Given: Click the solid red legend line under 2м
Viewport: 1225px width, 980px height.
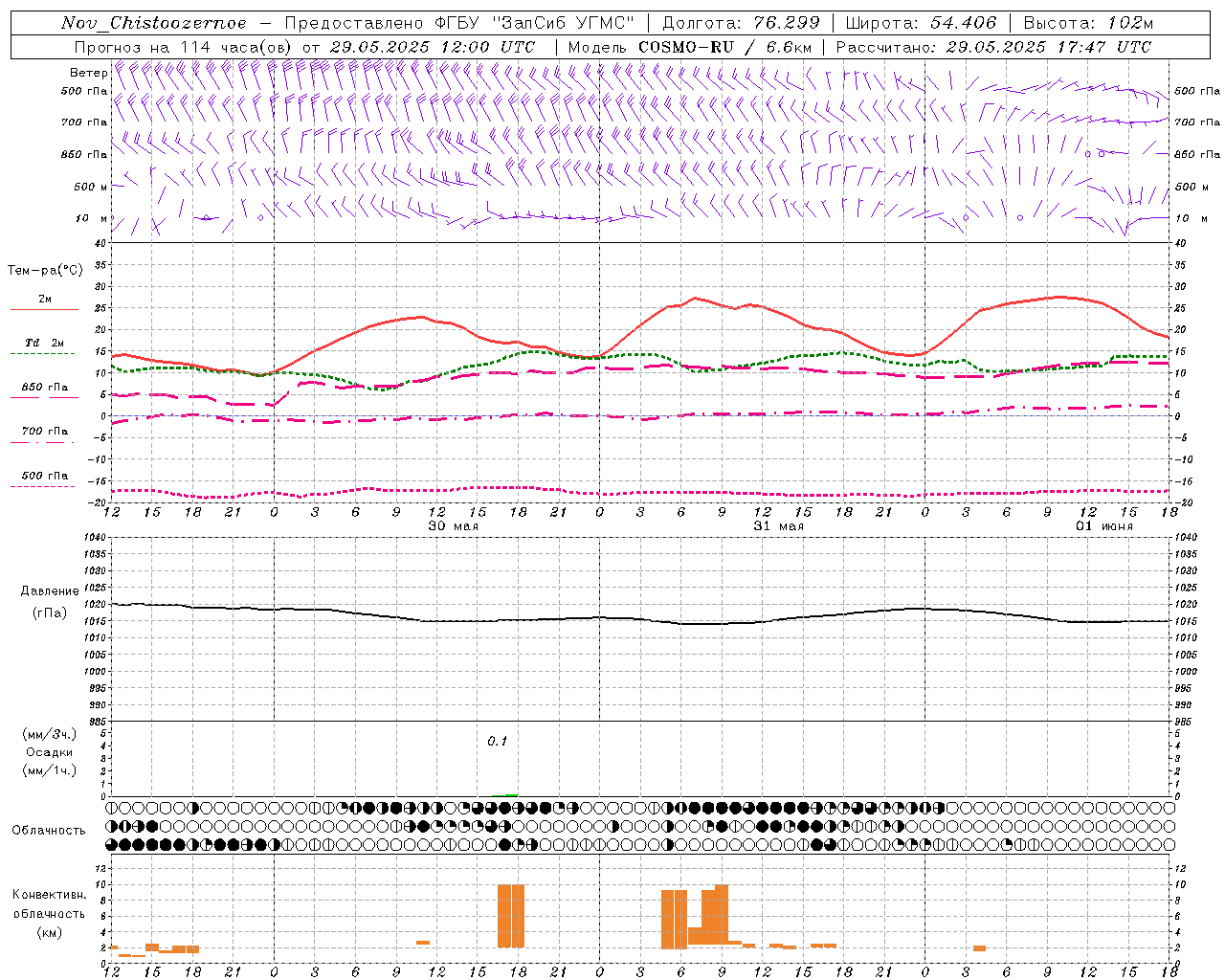Looking at the screenshot, I should coord(44,310).
